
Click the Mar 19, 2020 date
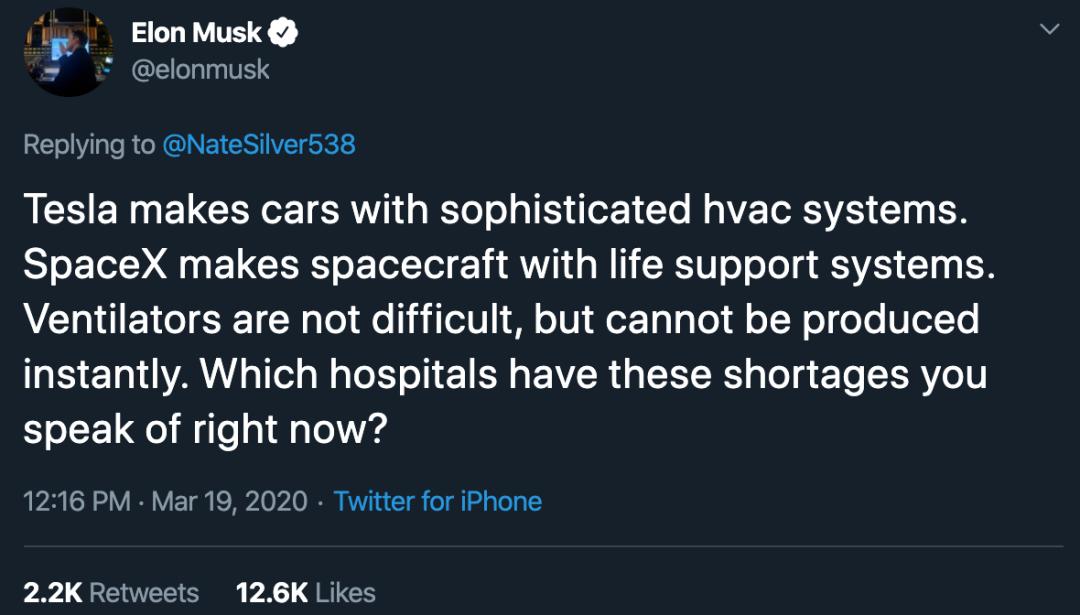click(229, 501)
